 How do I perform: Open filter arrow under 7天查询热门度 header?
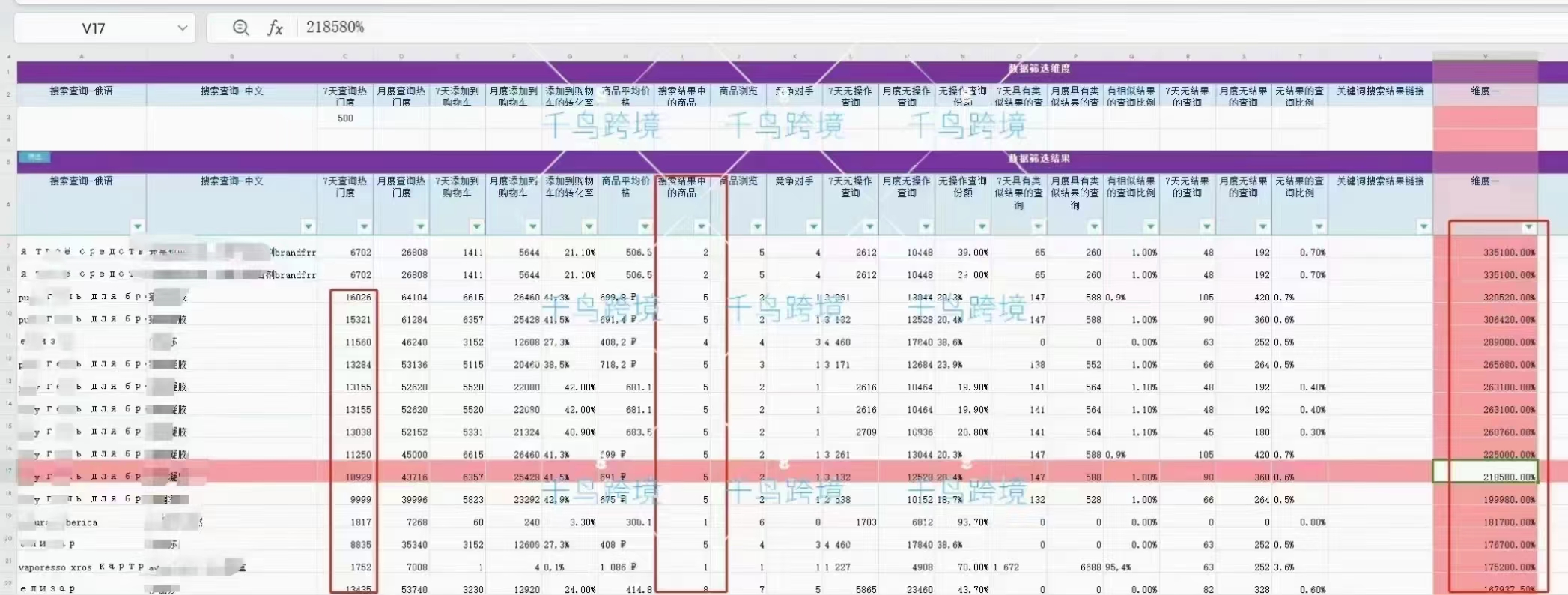pyautogui.click(x=364, y=226)
